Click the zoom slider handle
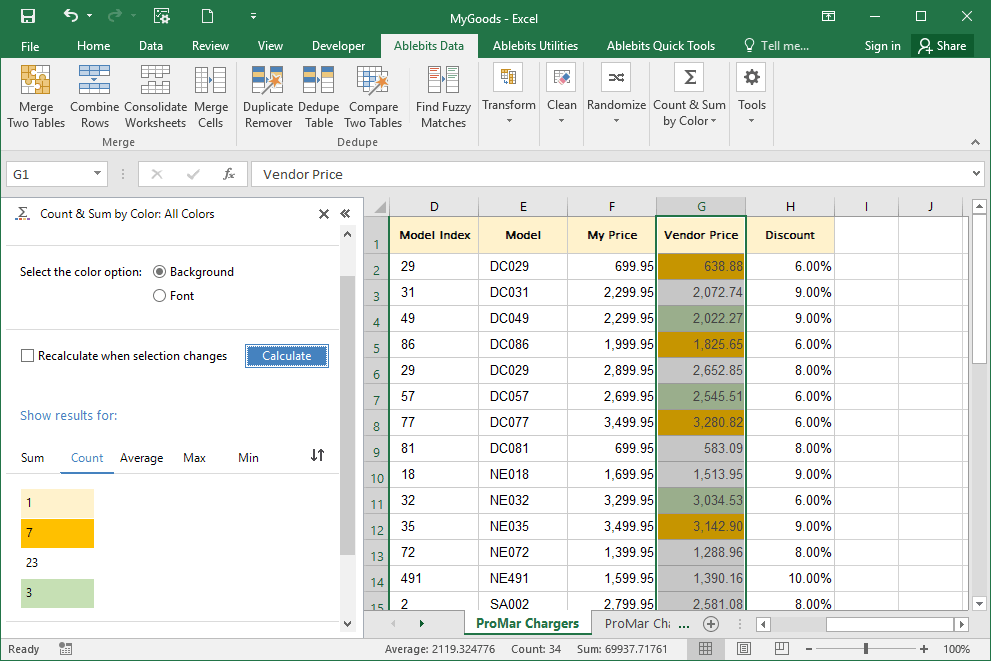The height and width of the screenshot is (661, 991). 866,649
